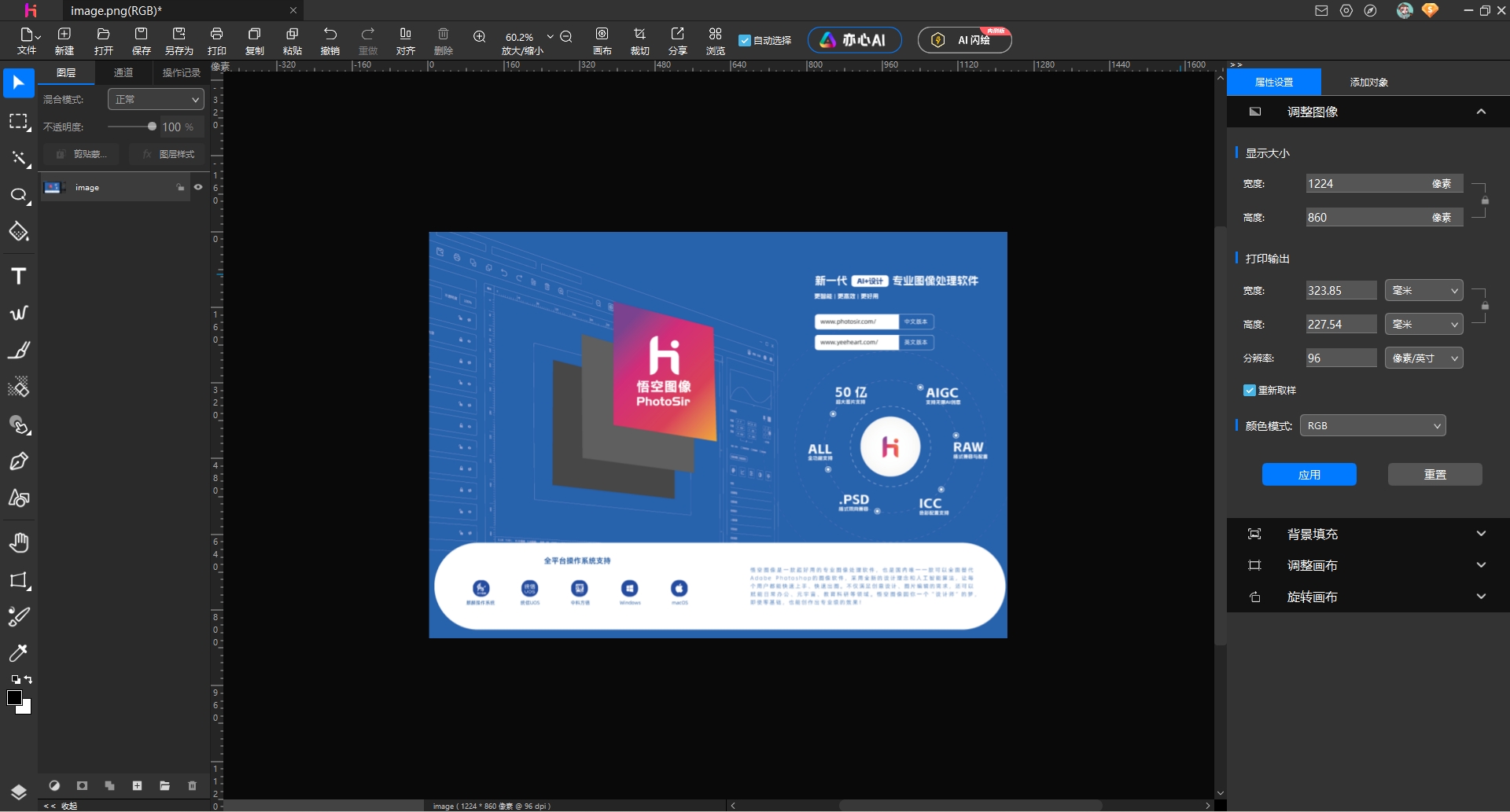Select the Hand pan tool

click(x=19, y=542)
